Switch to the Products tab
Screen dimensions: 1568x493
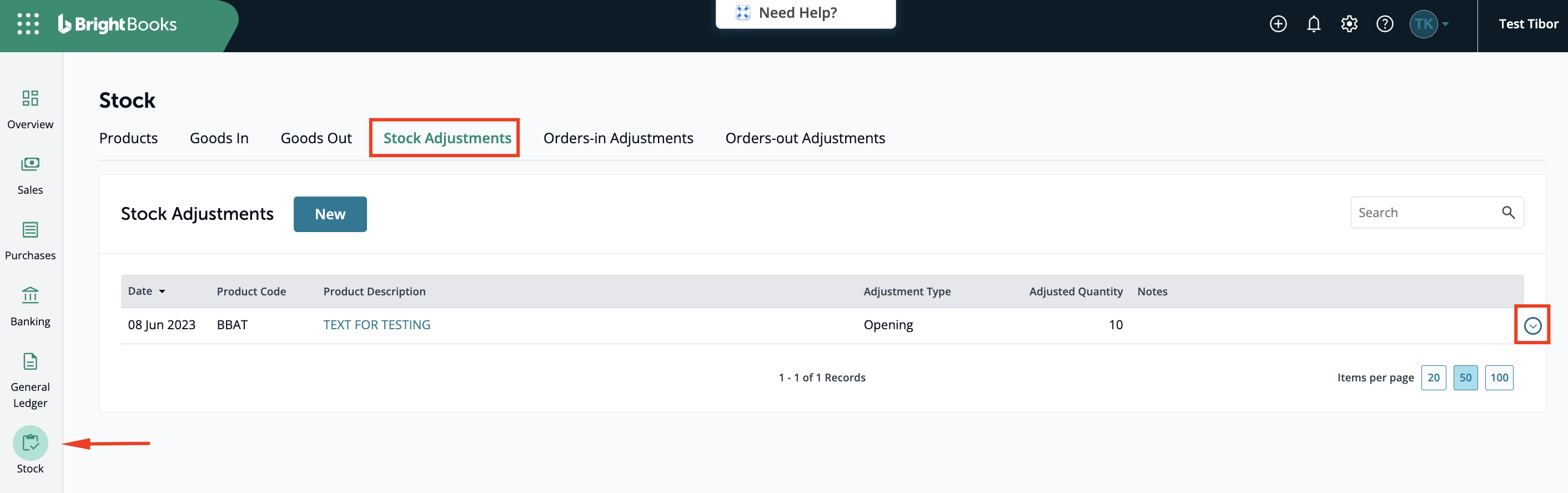point(128,138)
